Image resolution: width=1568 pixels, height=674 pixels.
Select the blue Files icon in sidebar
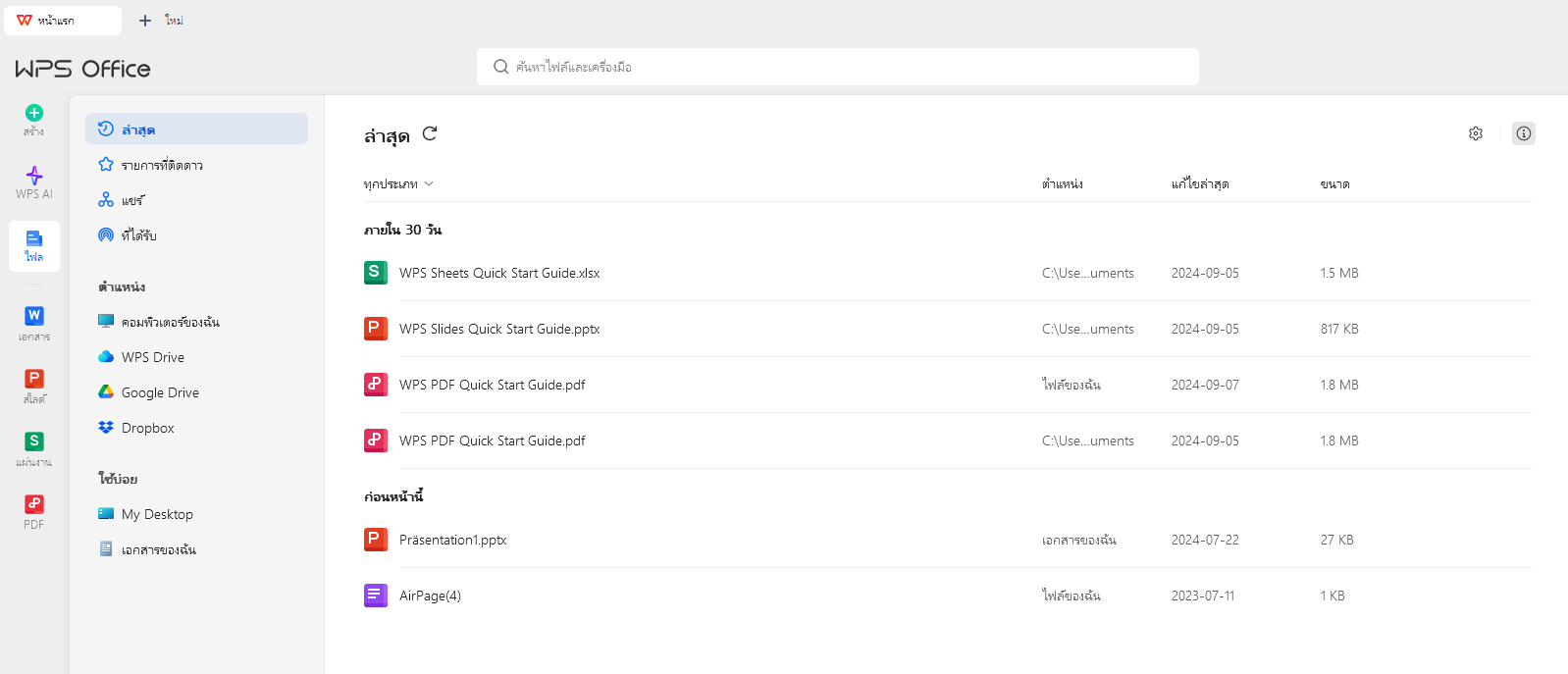pyautogui.click(x=34, y=238)
